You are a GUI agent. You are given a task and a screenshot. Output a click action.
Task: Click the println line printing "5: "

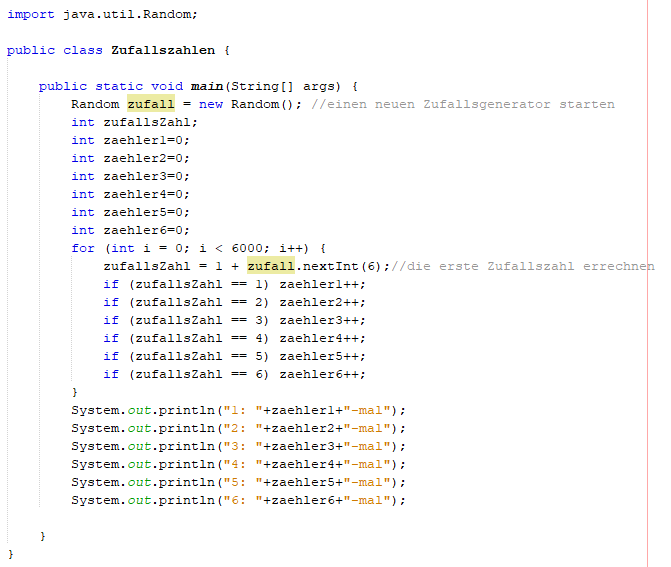(238, 482)
